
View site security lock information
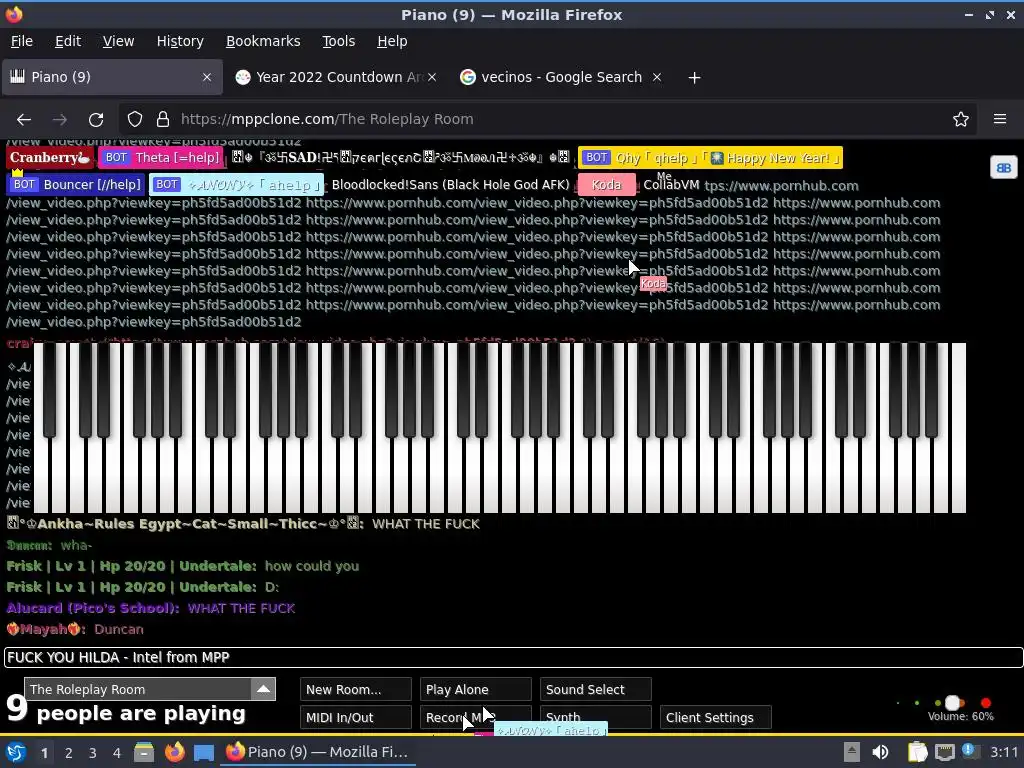[163, 120]
